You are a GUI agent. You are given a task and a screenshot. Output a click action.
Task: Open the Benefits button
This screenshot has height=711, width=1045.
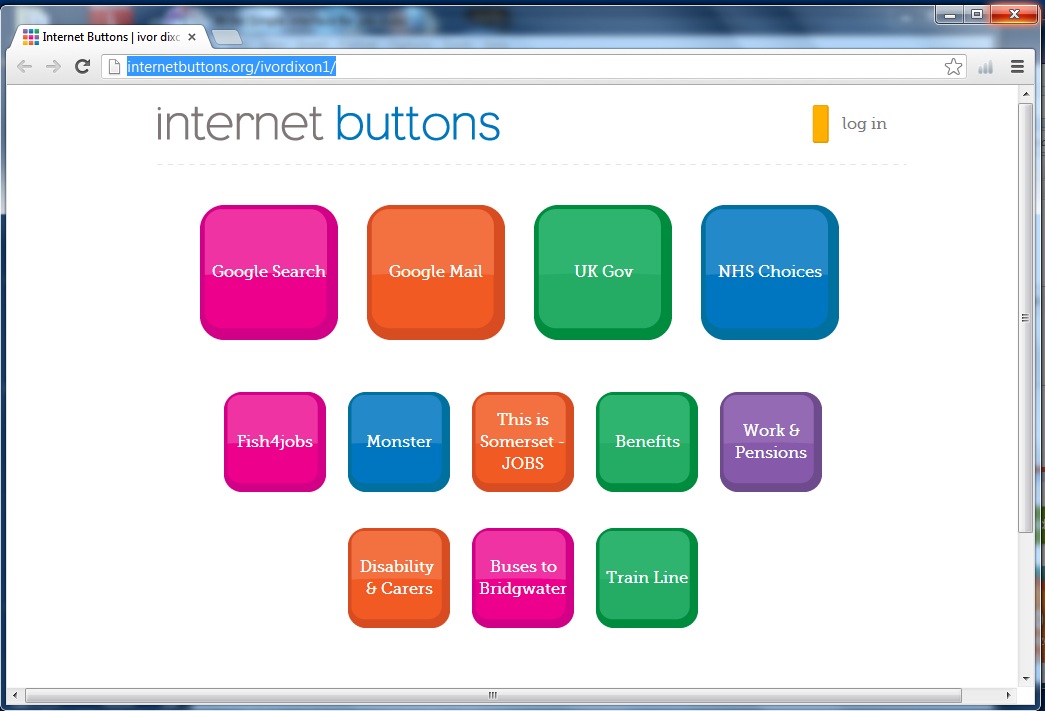point(646,442)
